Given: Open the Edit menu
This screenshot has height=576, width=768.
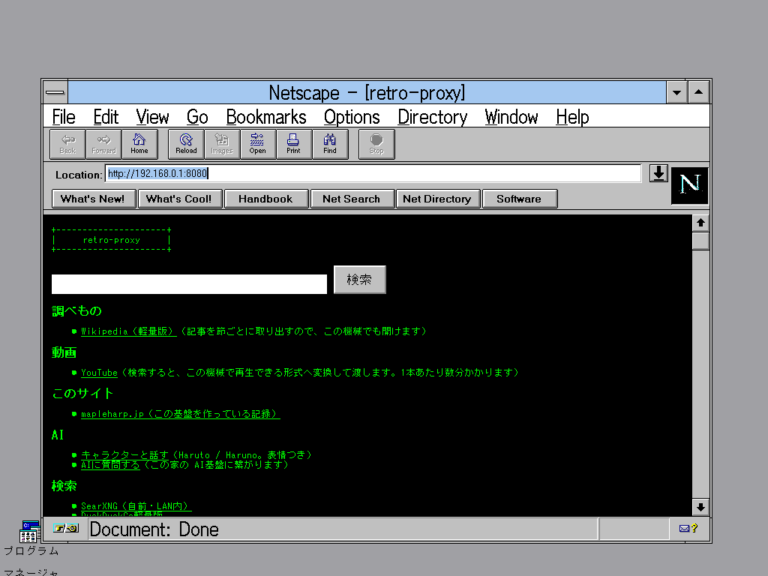Looking at the screenshot, I should coord(106,117).
